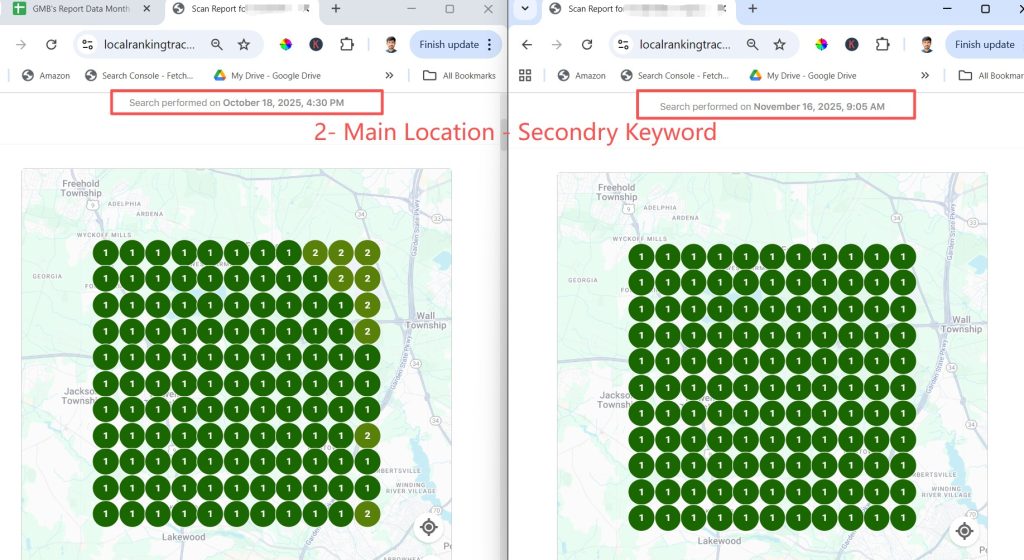Viewport: 1024px width, 560px height.
Task: Open the profile avatar in right window
Action: (x=926, y=45)
